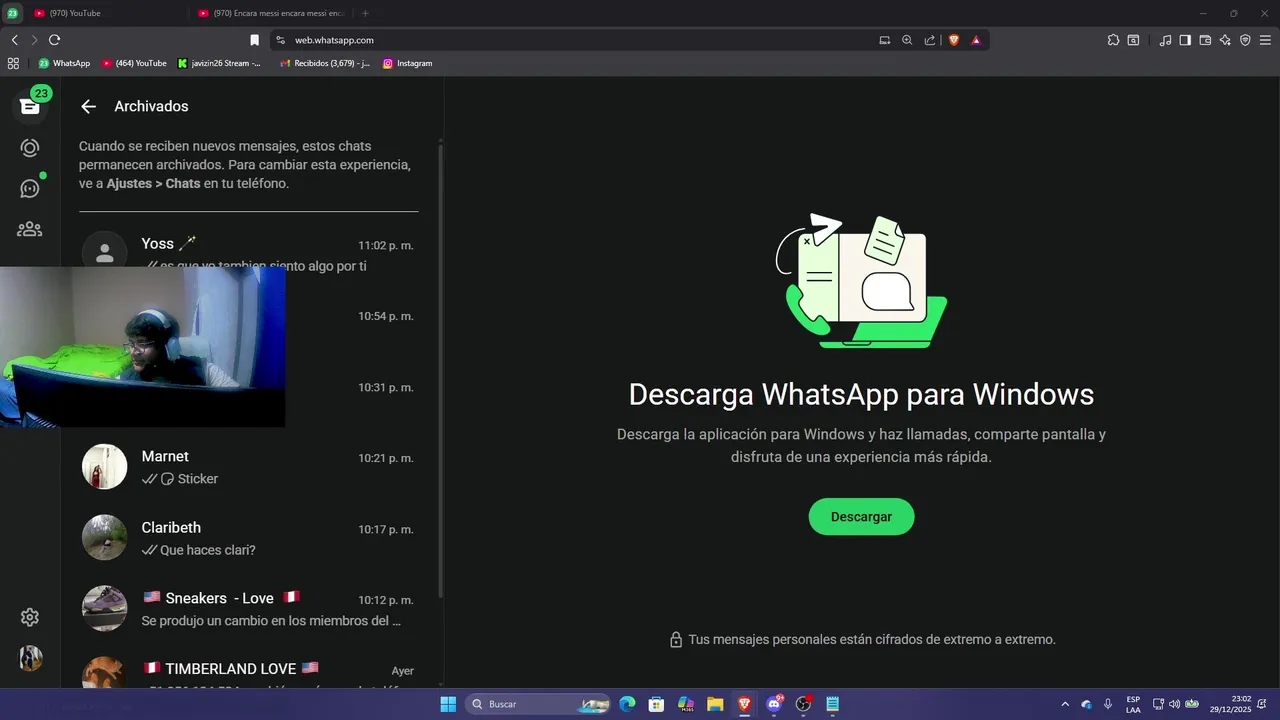The image size is (1280, 720).
Task: Click the browser forward navigation arrow
Action: click(34, 40)
